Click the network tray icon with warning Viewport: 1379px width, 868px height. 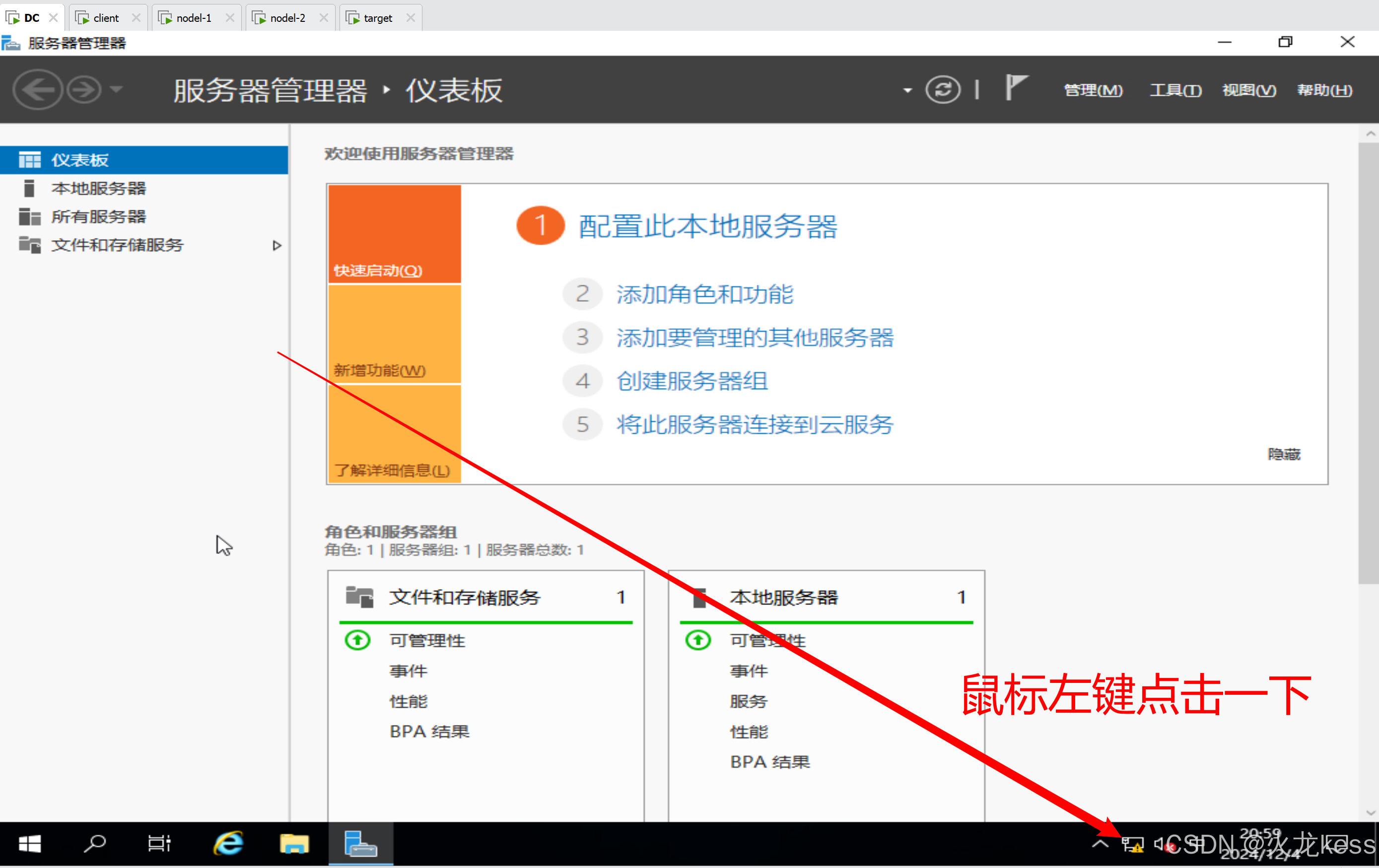(1132, 845)
